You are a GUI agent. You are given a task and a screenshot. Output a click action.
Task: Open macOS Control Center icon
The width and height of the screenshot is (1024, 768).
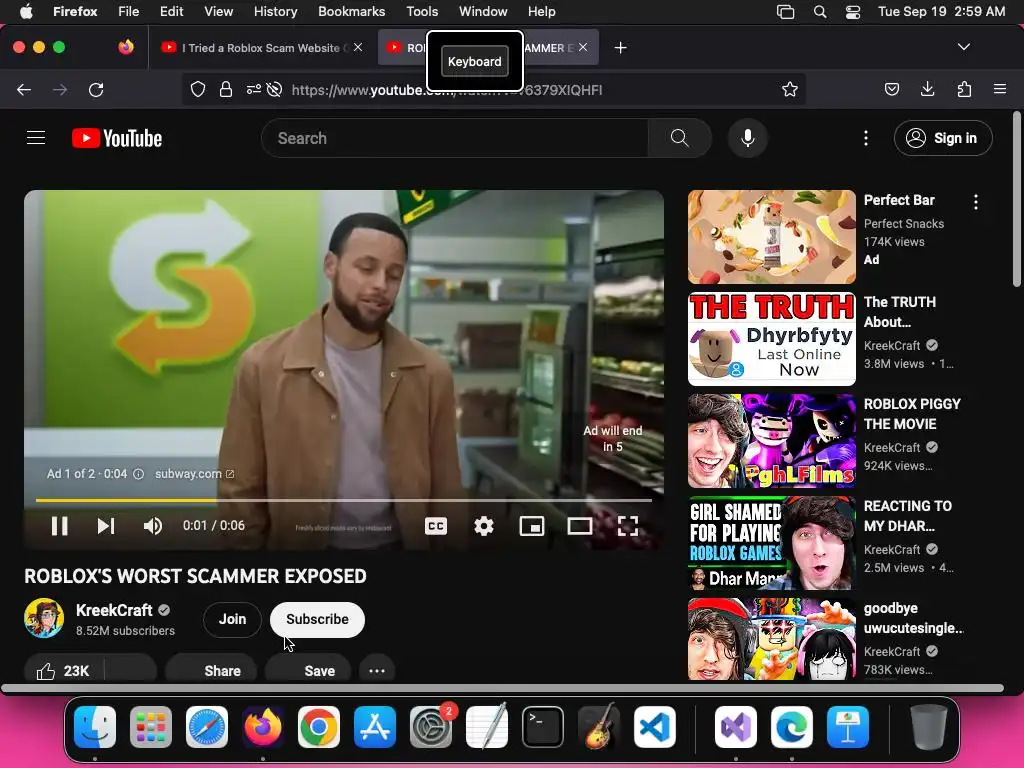point(853,12)
